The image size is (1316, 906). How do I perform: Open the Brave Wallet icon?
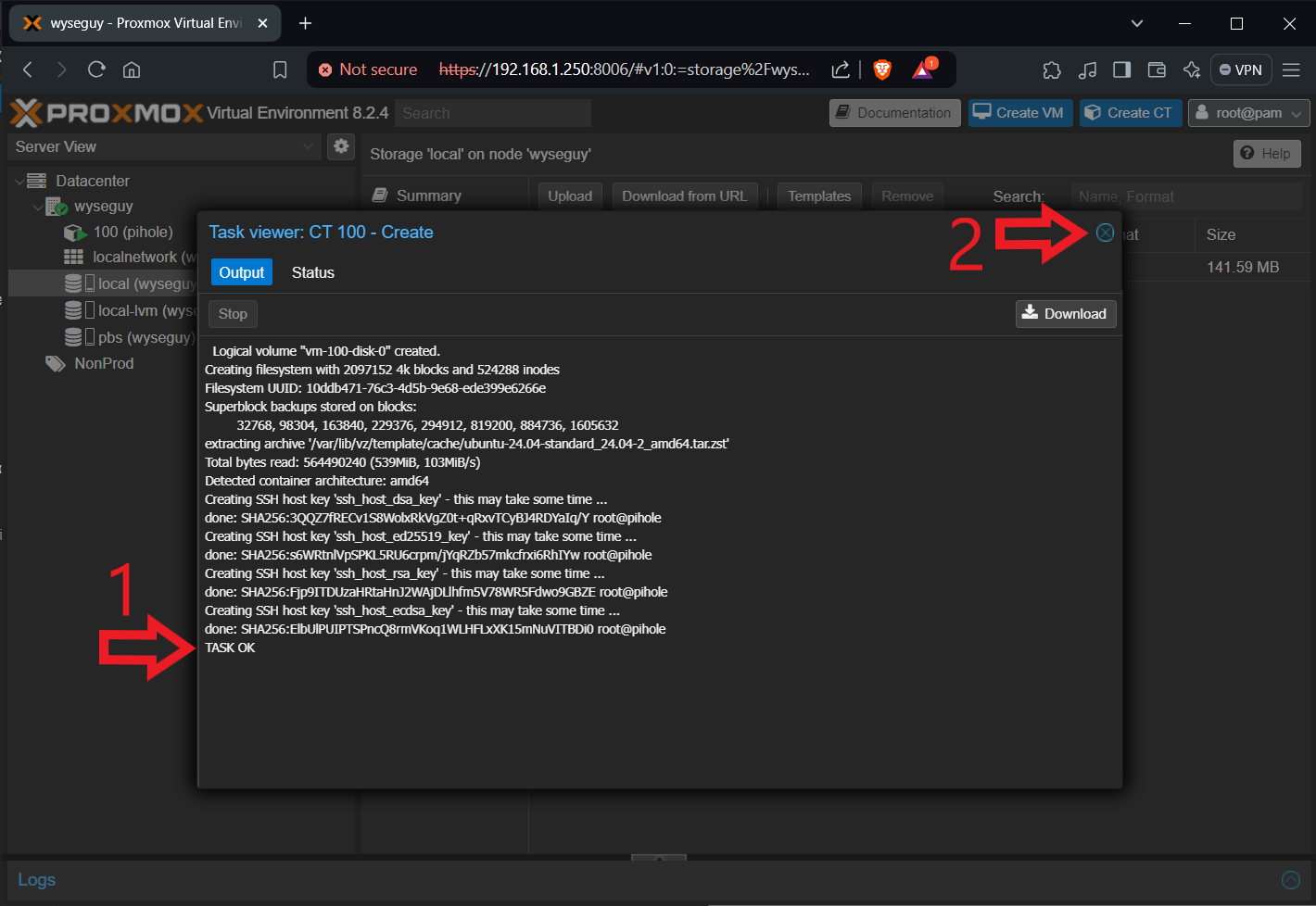1157,69
